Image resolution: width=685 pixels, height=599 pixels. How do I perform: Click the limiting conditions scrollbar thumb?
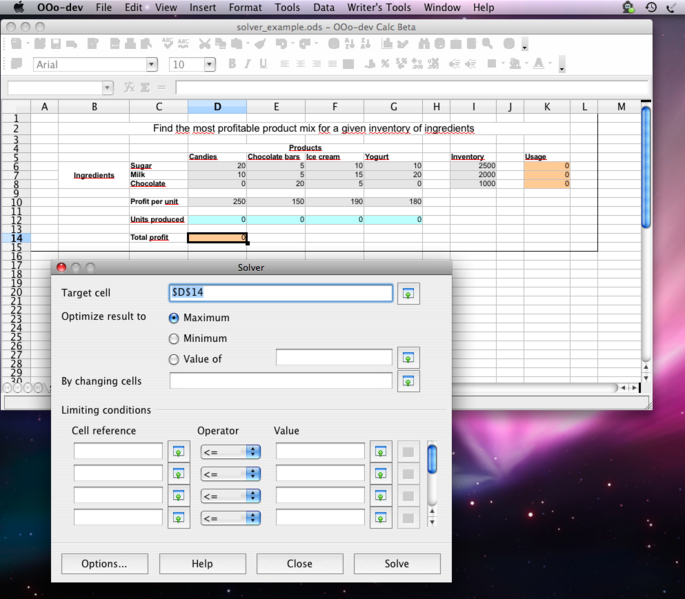point(432,459)
